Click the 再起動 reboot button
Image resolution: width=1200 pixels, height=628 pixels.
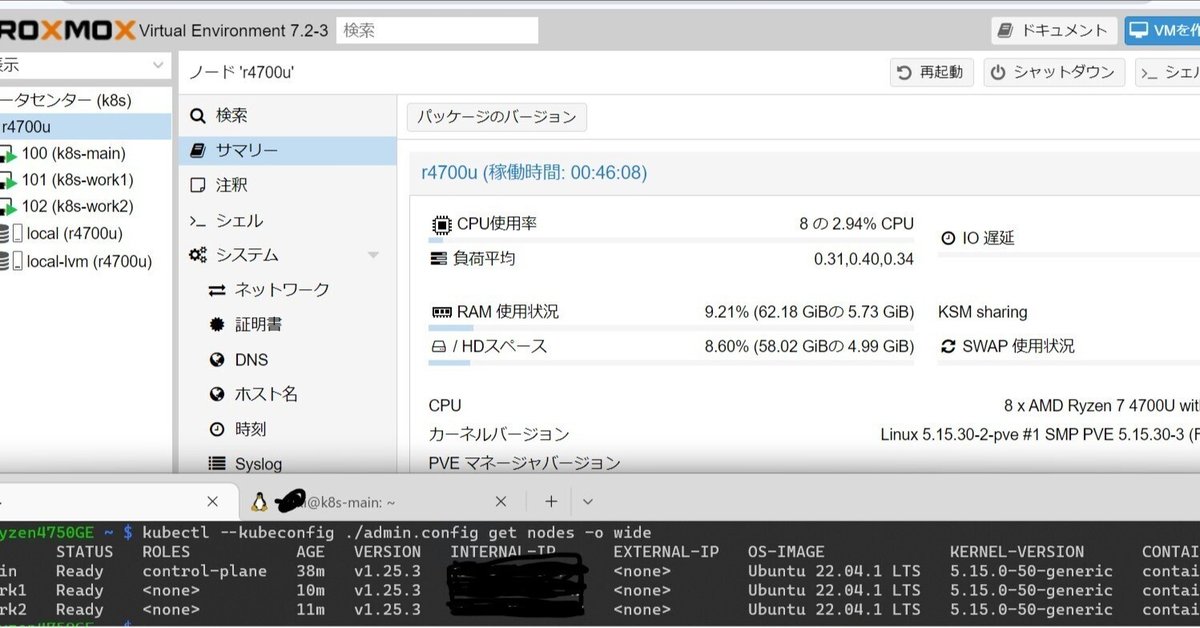tap(931, 72)
